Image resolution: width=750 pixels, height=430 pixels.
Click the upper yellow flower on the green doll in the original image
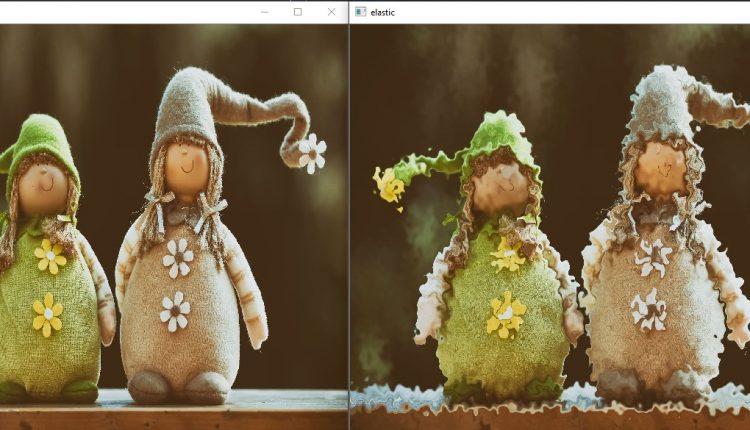(x=50, y=256)
